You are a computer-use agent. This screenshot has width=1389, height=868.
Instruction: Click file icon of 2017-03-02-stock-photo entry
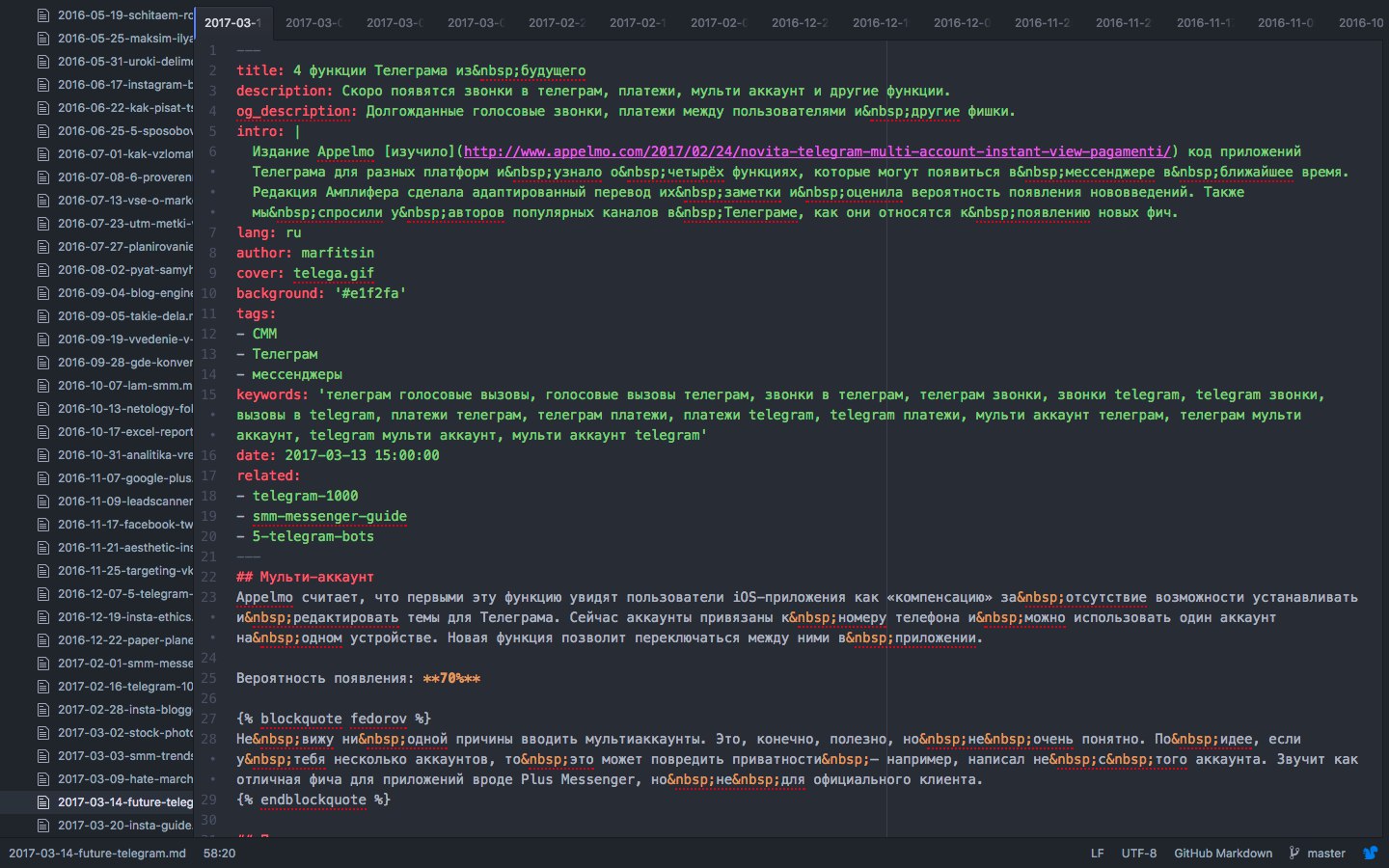coord(42,732)
